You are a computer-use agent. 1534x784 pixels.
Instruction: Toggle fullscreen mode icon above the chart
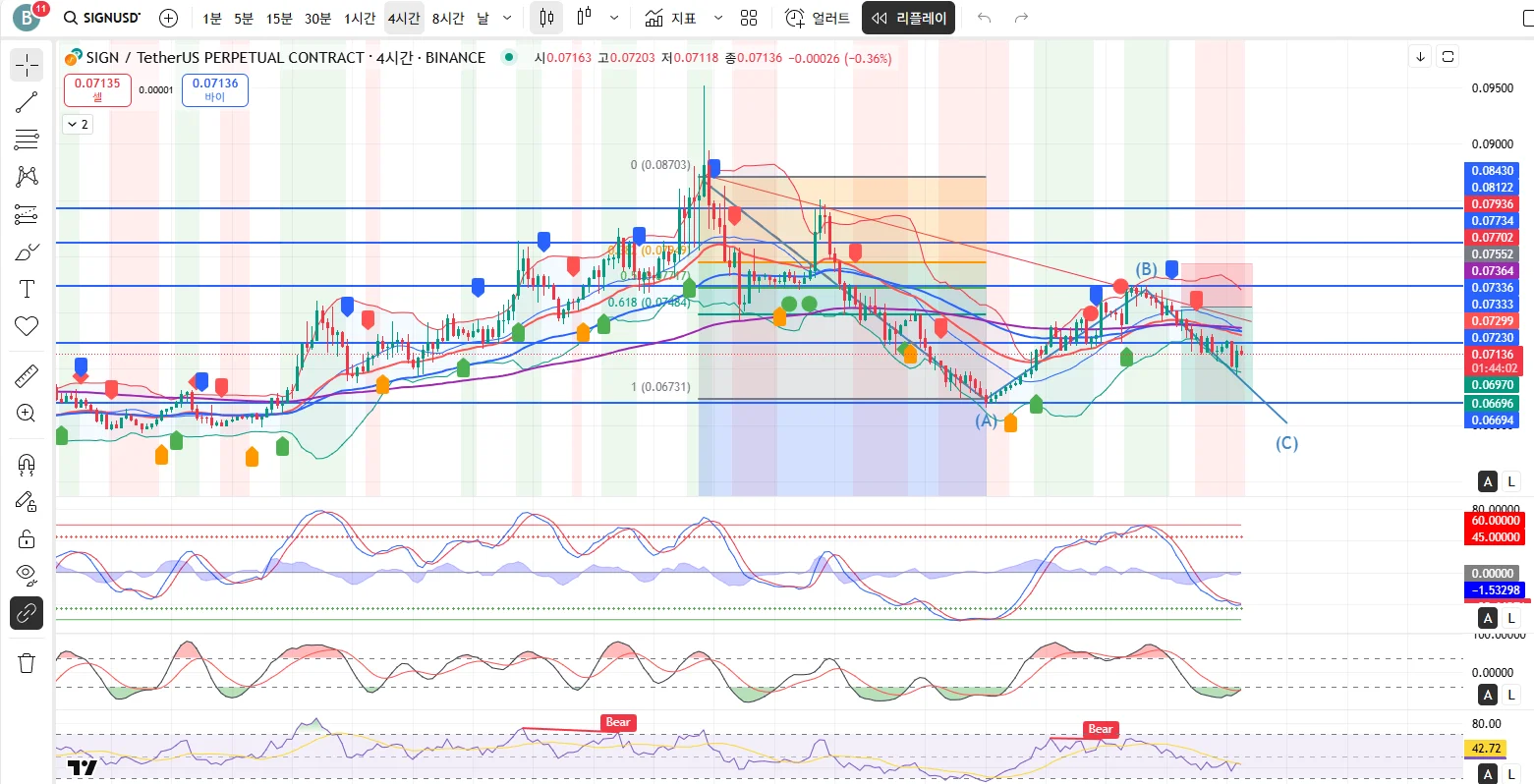coord(1448,57)
